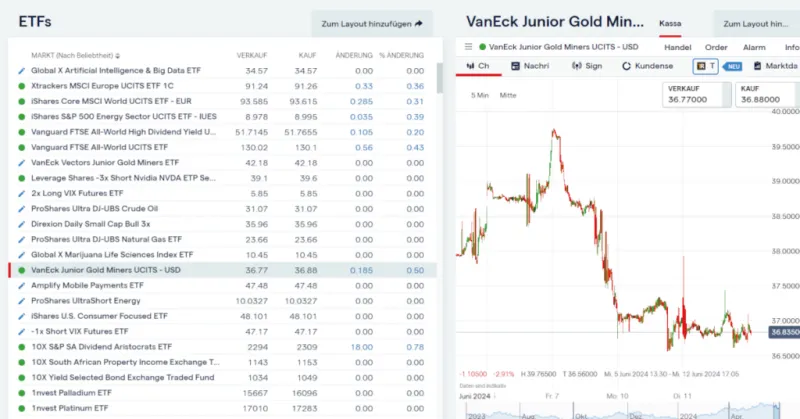Image resolution: width=800 pixels, height=419 pixels.
Task: Click pencil icon for ProShares Ultra DJ-UBS Crude Oil
Action: pyautogui.click(x=21, y=209)
